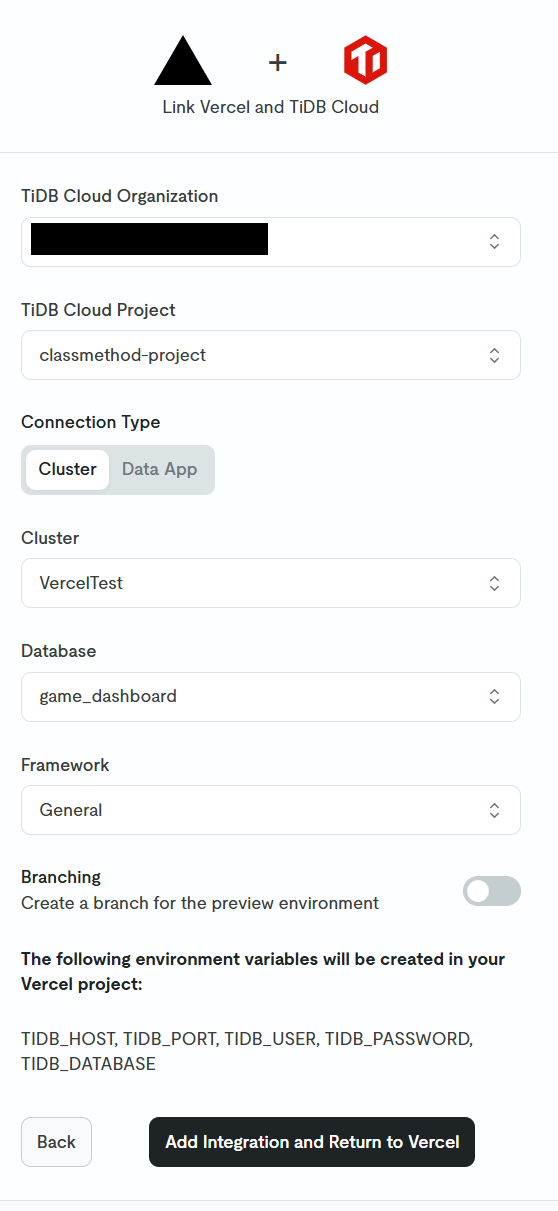Open the game_dashboard database dropdown
Image resolution: width=558 pixels, height=1211 pixels.
tap(271, 697)
